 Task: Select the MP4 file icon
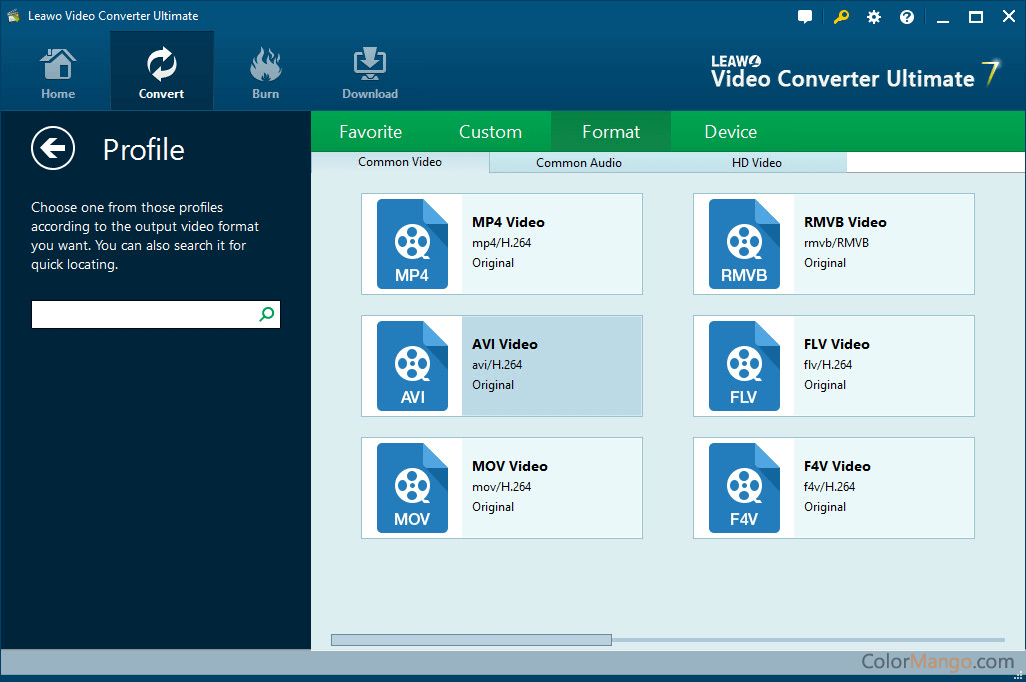pyautogui.click(x=412, y=244)
